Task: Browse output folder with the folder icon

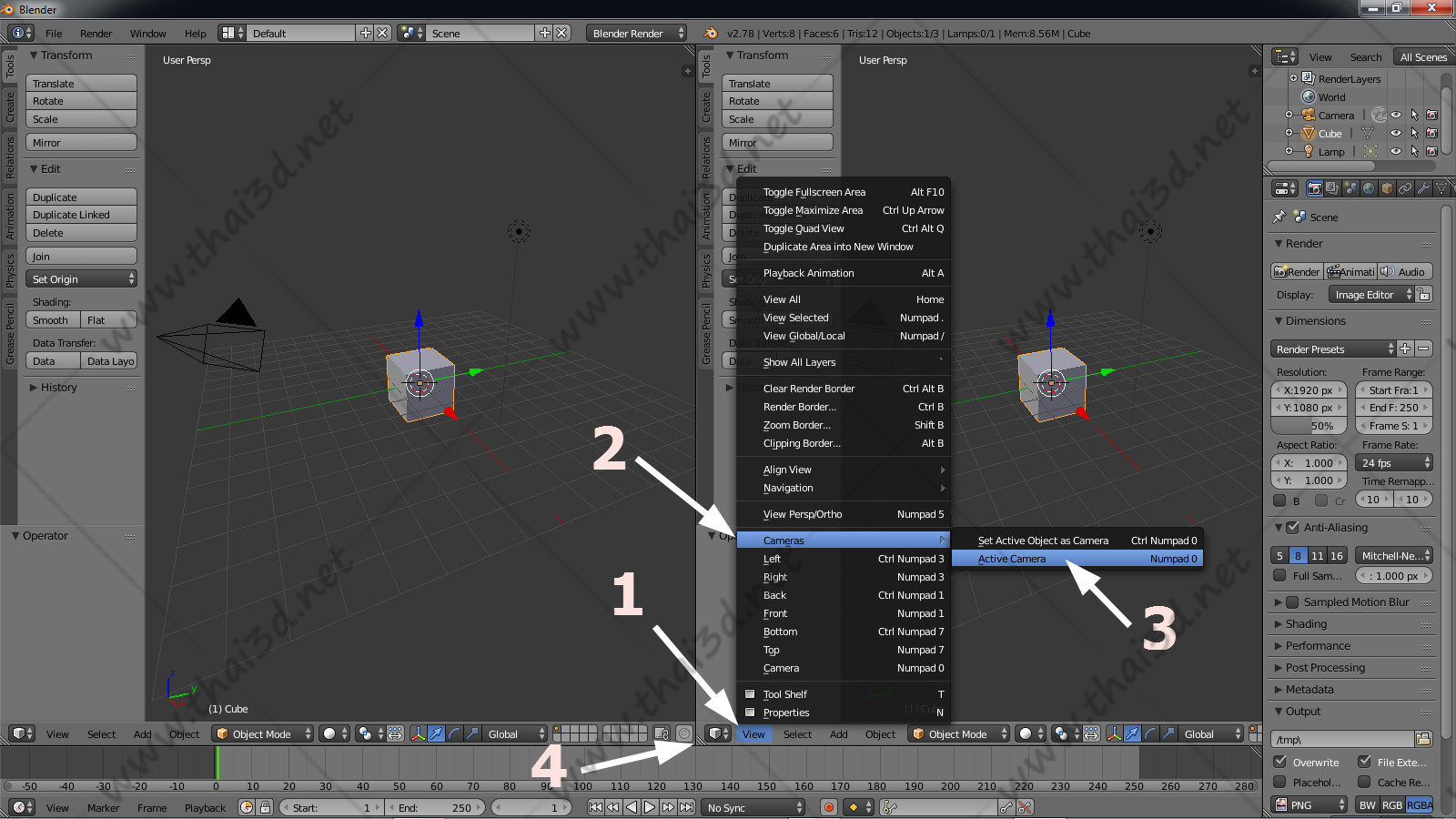Action: click(x=1423, y=739)
